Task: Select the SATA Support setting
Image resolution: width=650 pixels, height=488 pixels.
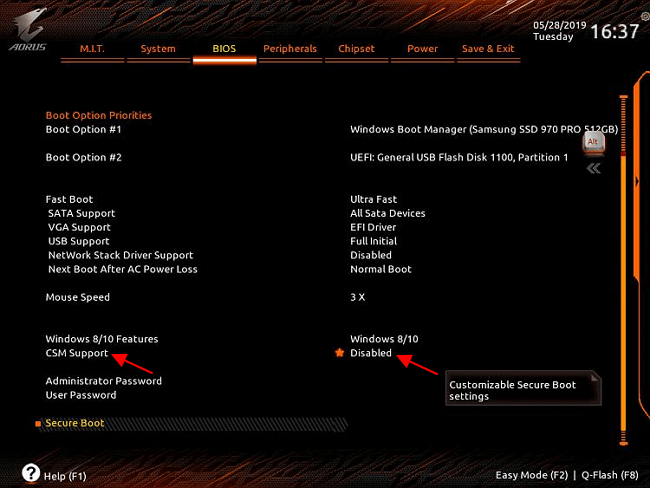Action: pos(82,214)
